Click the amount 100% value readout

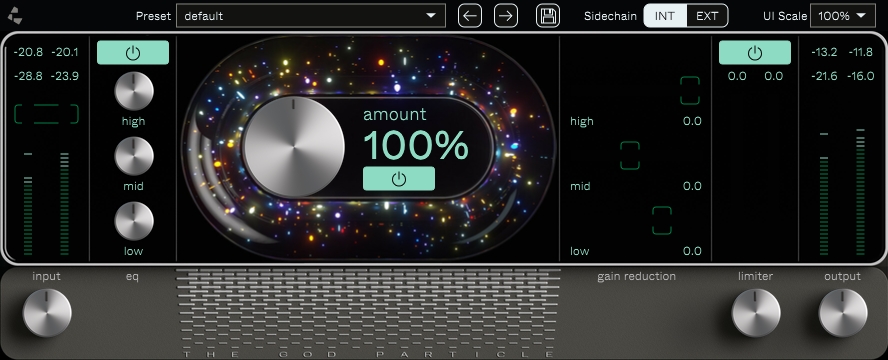click(416, 145)
